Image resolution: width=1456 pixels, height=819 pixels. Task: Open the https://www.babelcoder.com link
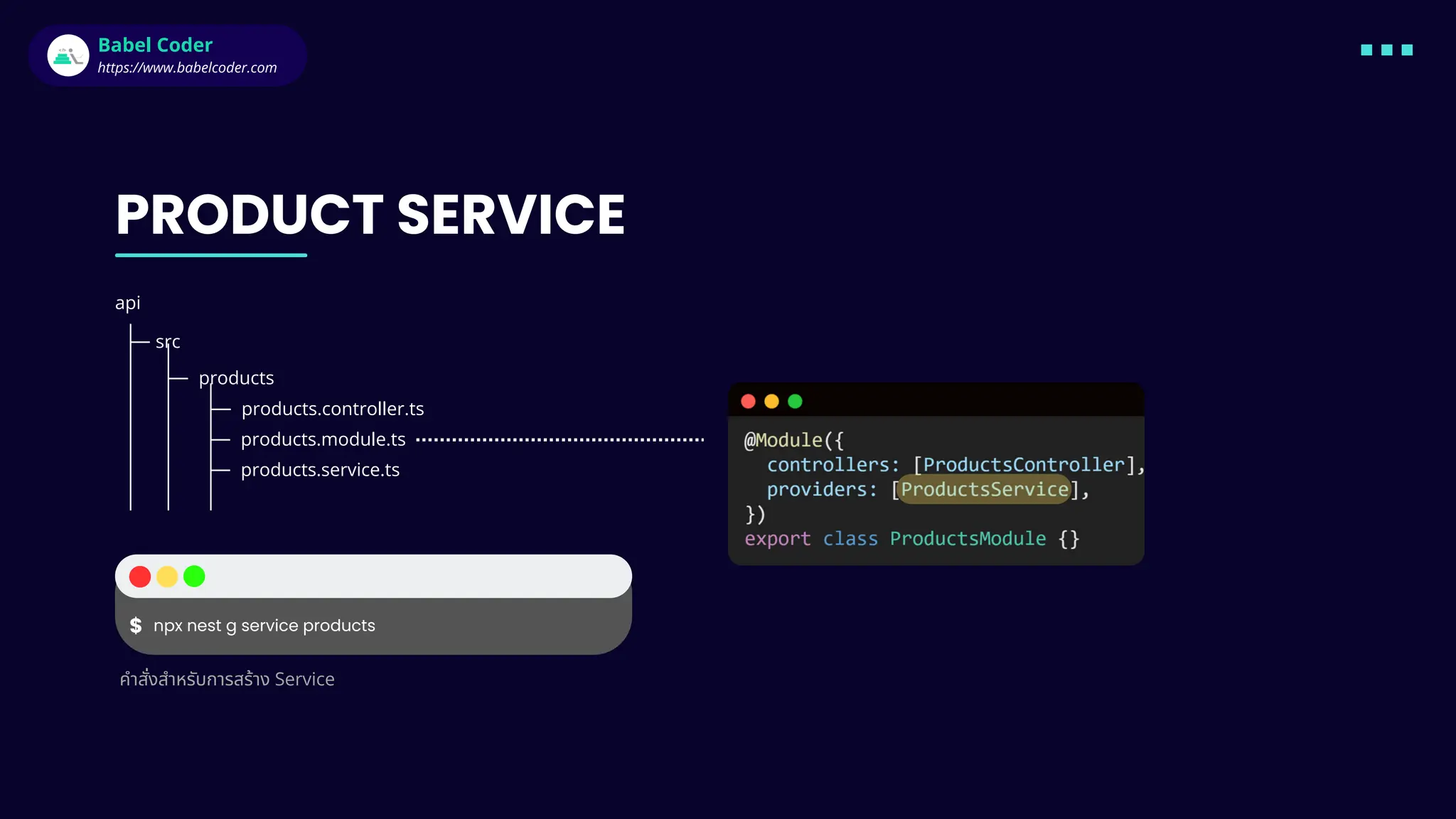[187, 68]
